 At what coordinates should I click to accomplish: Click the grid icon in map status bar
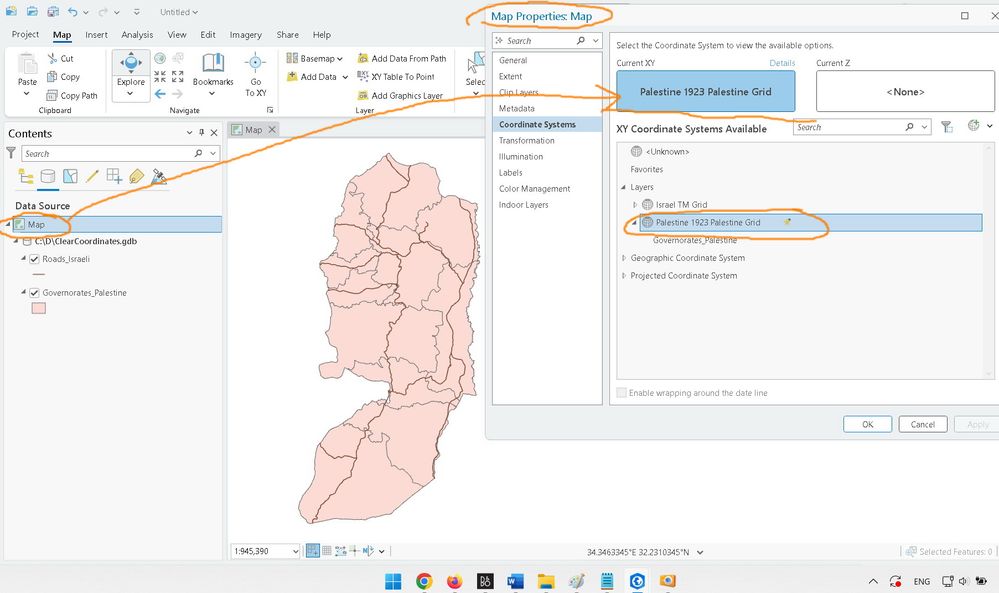[x=326, y=551]
